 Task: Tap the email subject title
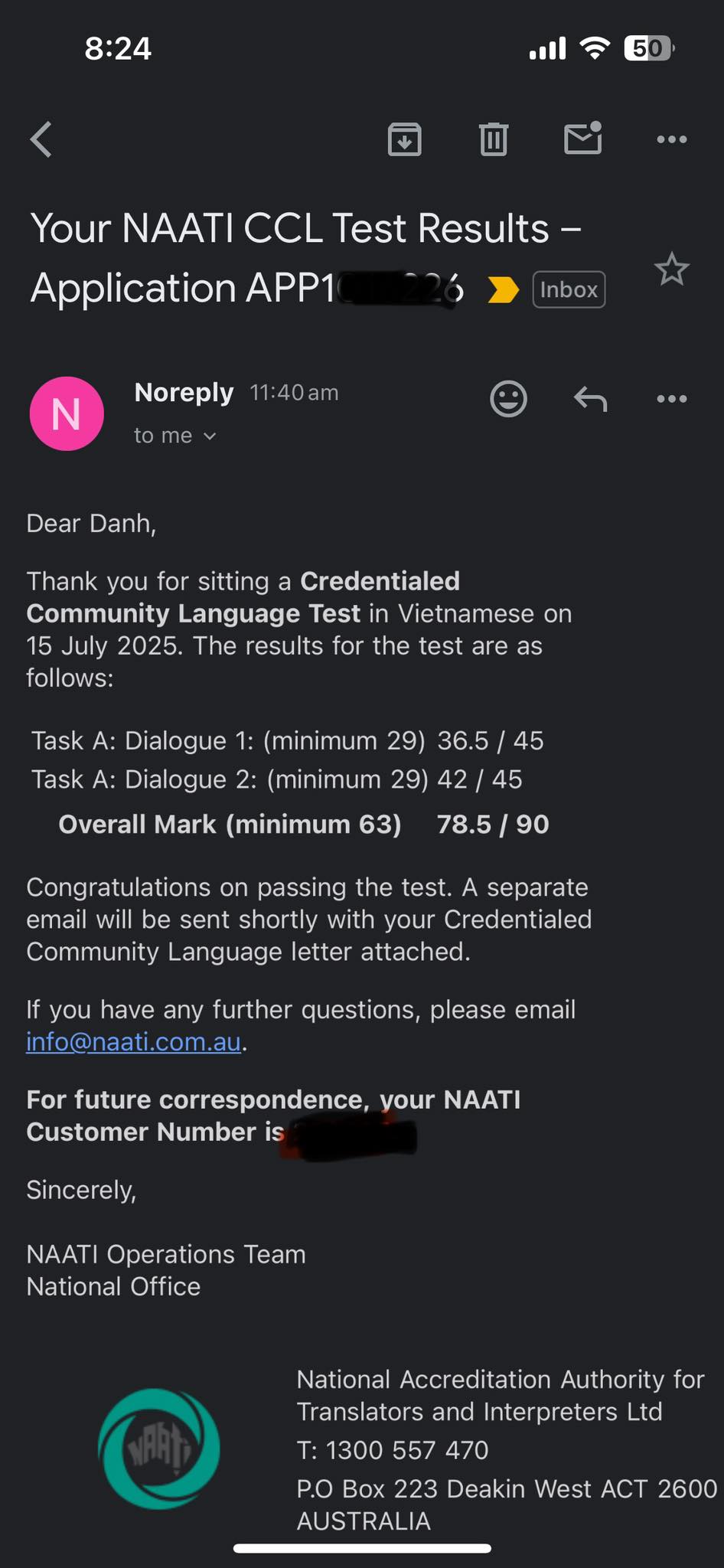306,257
